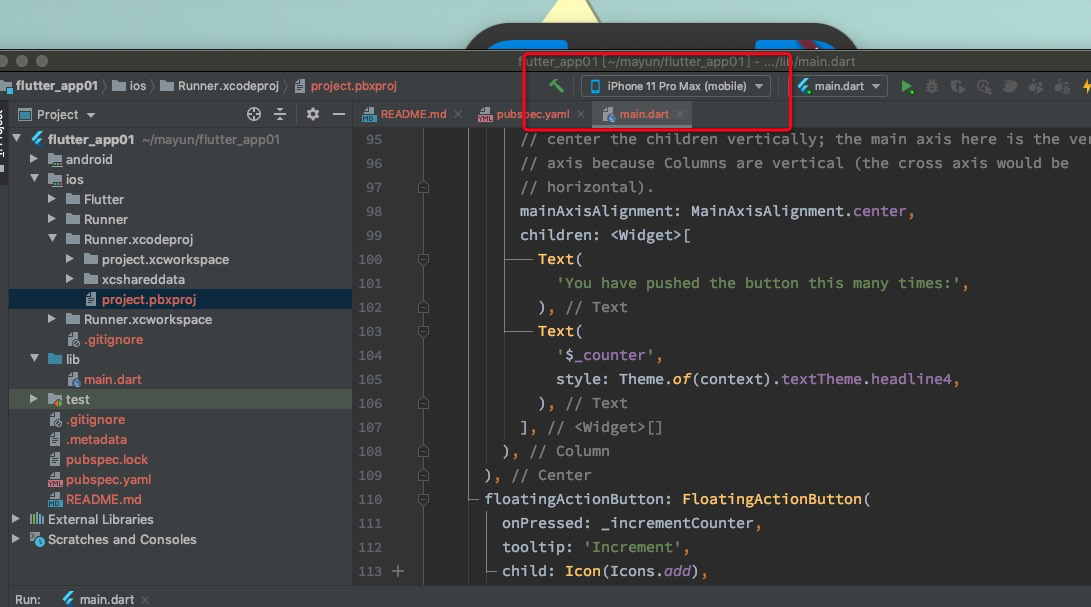This screenshot has width=1091, height=607.
Task: Expand External Libraries node arrow
Action: tap(15, 519)
